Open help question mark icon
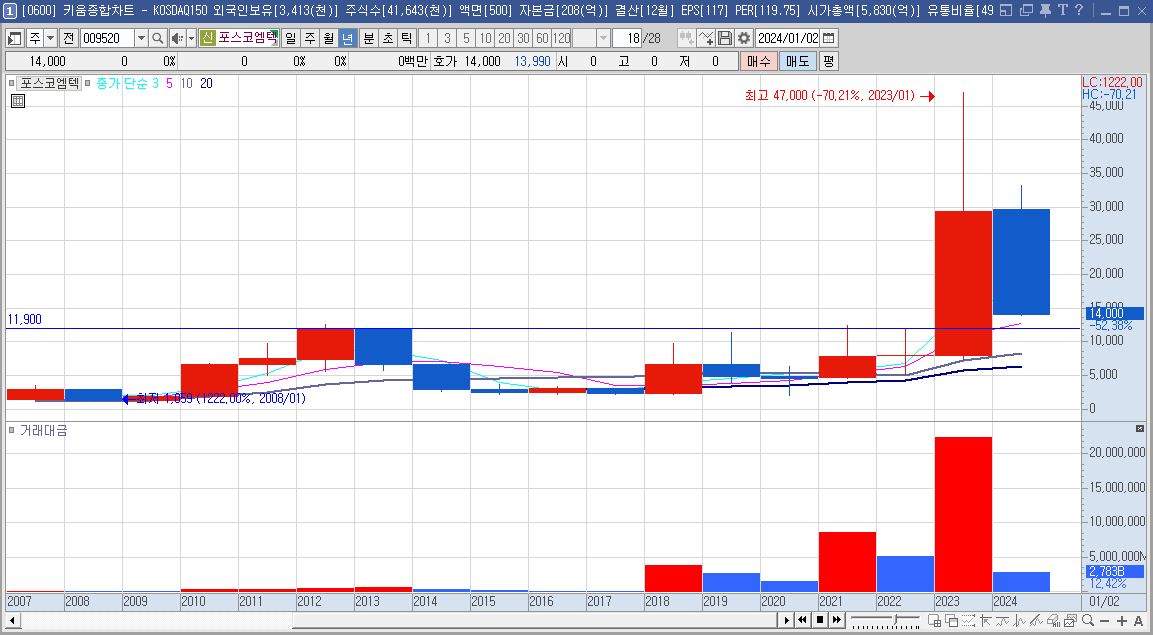This screenshot has width=1153, height=635. pyautogui.click(x=1079, y=10)
